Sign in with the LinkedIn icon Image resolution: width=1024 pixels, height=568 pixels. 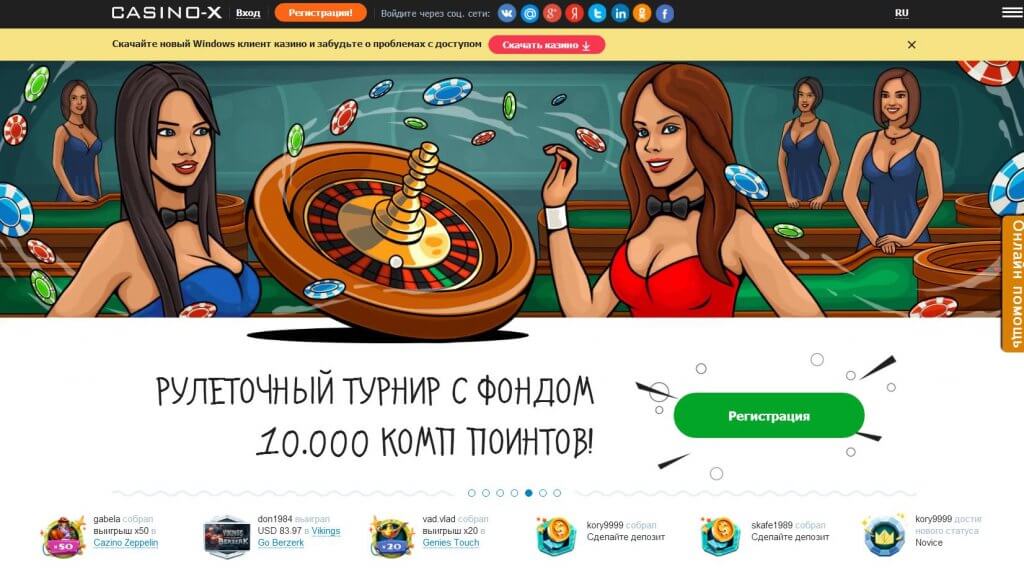click(x=620, y=13)
